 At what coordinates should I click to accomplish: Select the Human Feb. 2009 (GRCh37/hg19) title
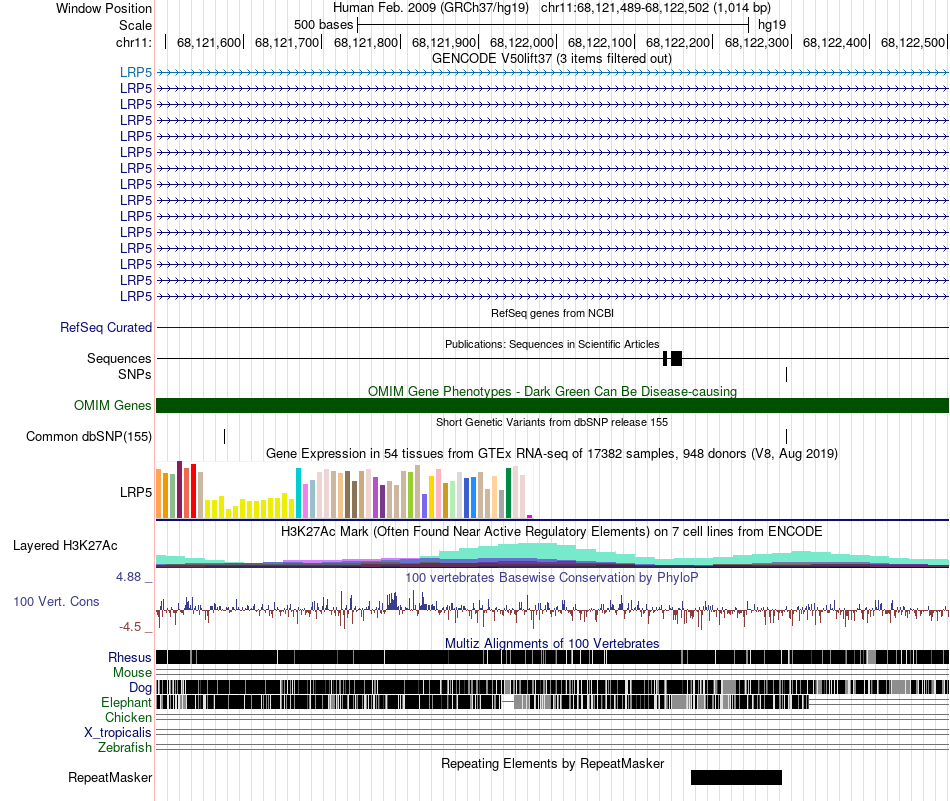[431, 8]
